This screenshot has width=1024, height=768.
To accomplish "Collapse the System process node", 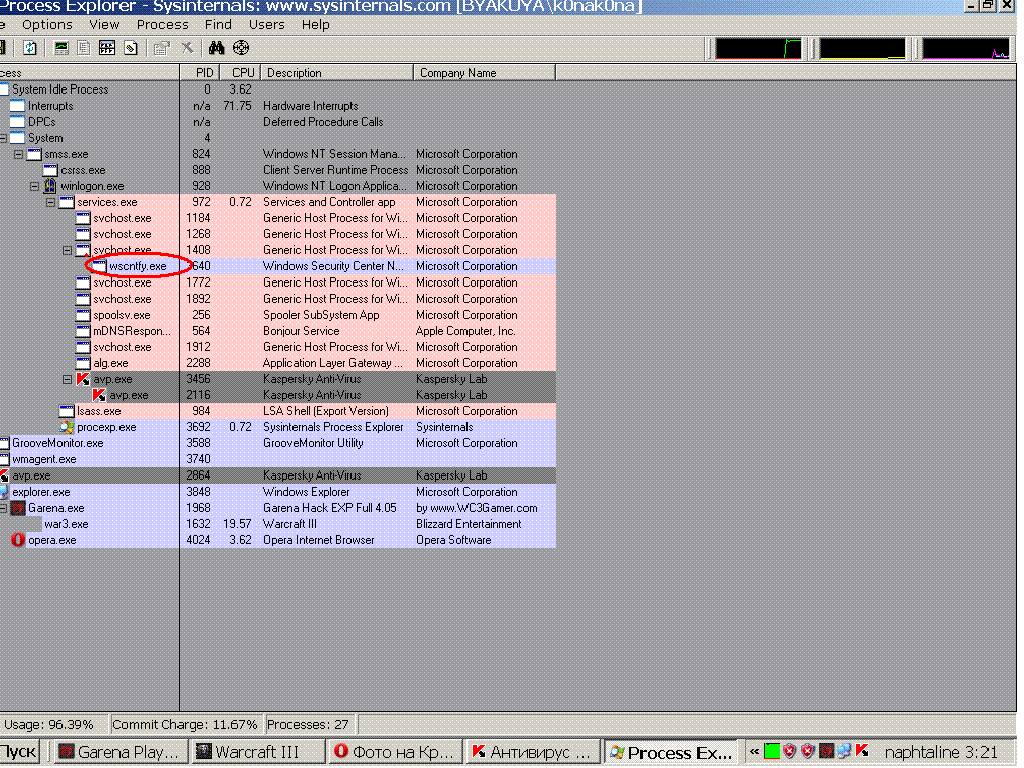I will (x=3, y=138).
